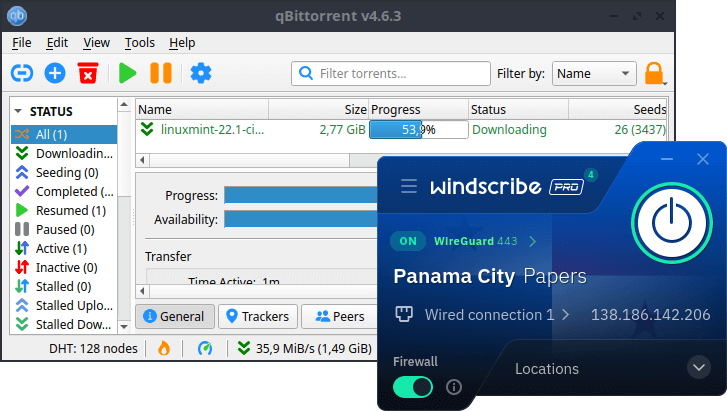
Task: Open WireGuard 443 protocol chevron
Action: [532, 241]
